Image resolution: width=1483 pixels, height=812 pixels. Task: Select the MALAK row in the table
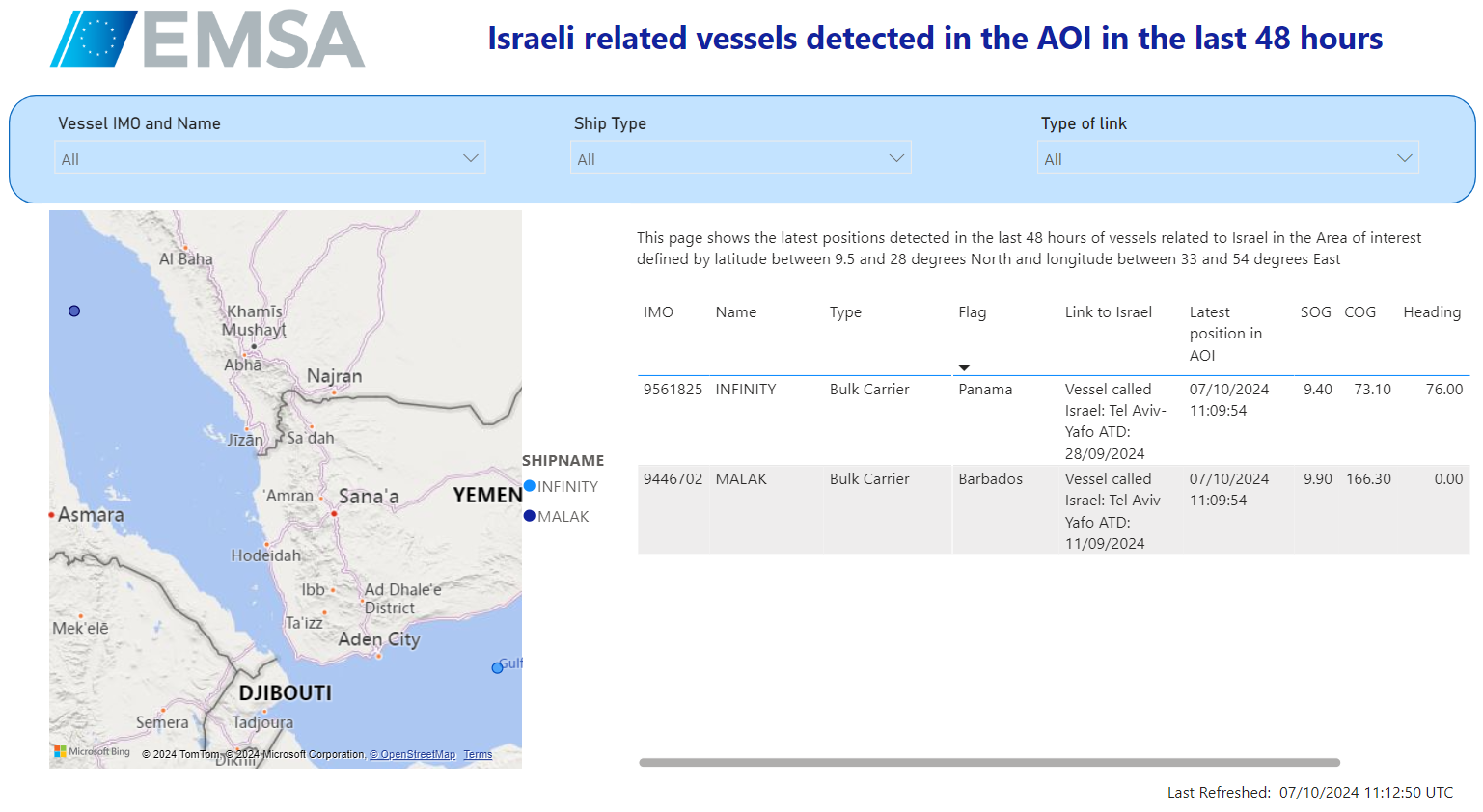coord(741,479)
